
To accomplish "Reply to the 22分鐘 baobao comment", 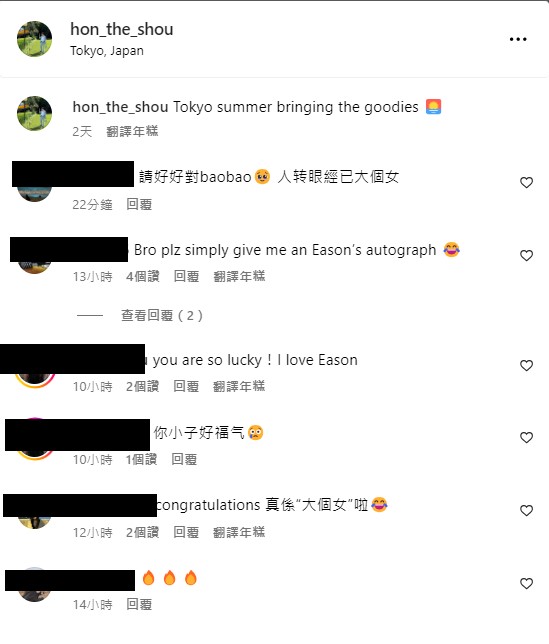I will (139, 204).
